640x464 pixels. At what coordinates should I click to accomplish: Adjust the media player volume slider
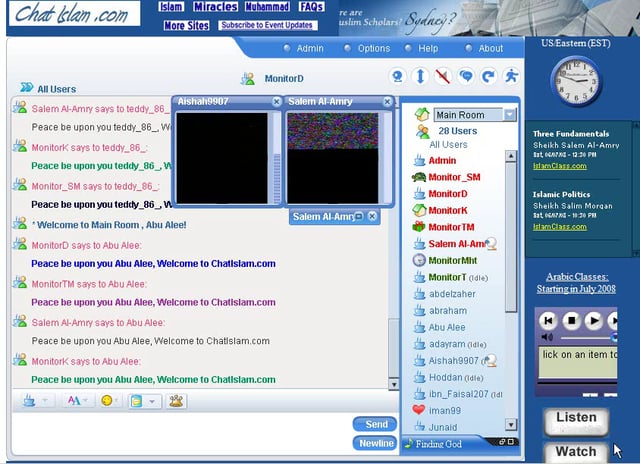(x=588, y=337)
